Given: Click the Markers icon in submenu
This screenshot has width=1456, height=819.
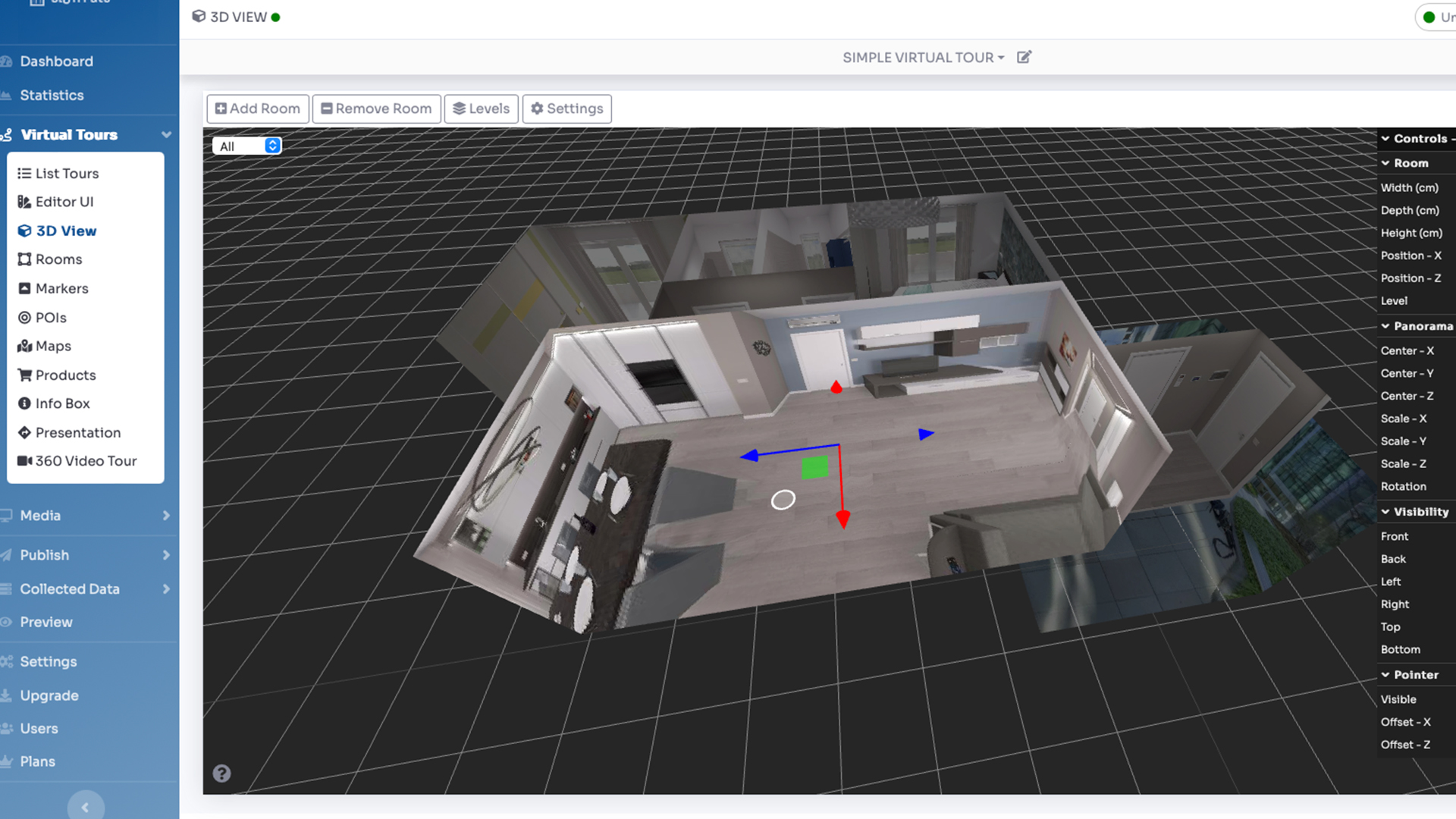Looking at the screenshot, I should (x=24, y=288).
